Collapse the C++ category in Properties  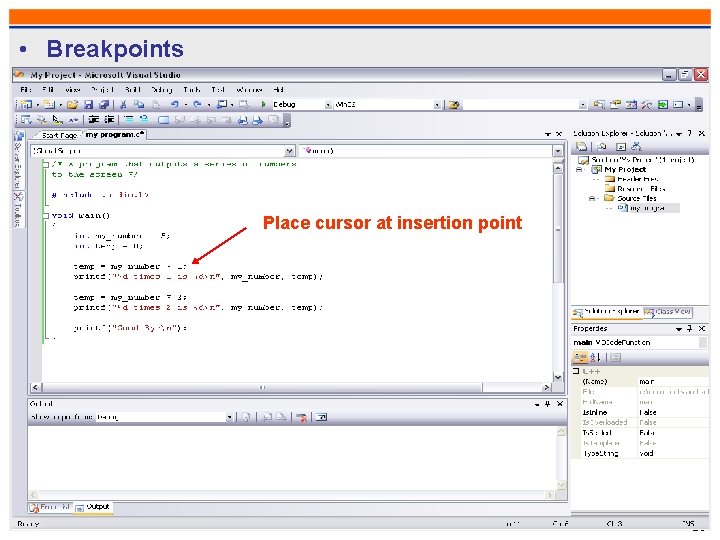[576, 371]
